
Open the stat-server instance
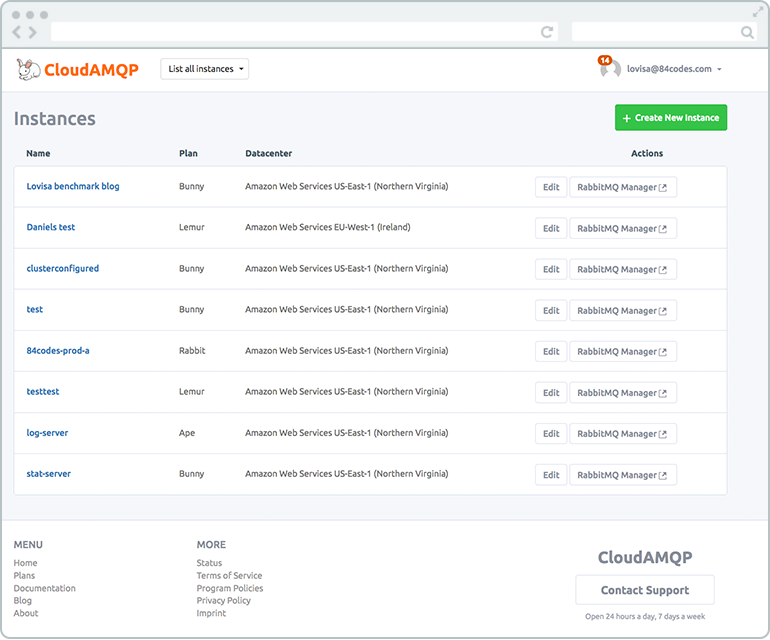pos(49,474)
